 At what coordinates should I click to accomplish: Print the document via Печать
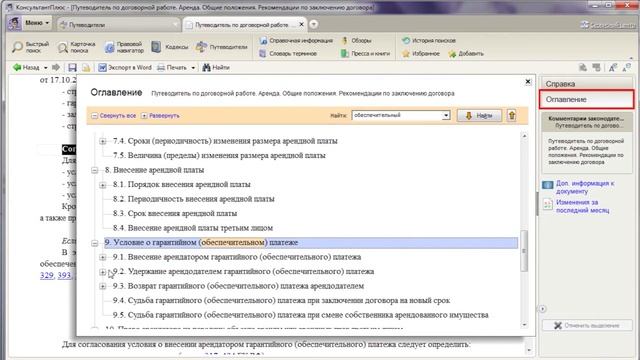(x=172, y=67)
